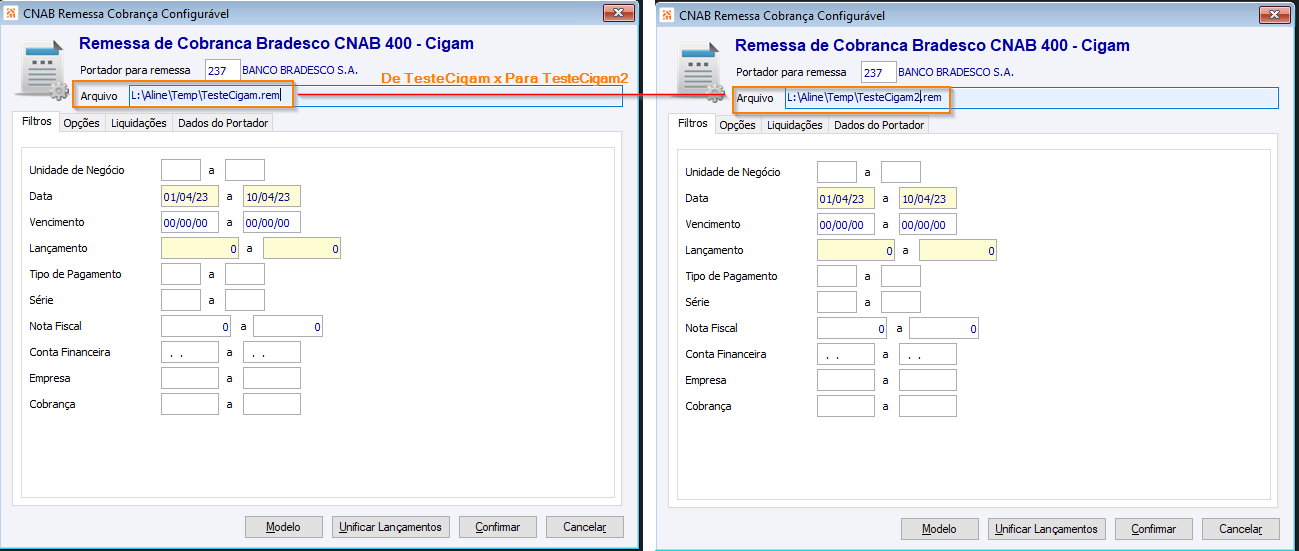Click second Série field in right window
Viewport: 1299px width, 551px height.
(x=901, y=302)
